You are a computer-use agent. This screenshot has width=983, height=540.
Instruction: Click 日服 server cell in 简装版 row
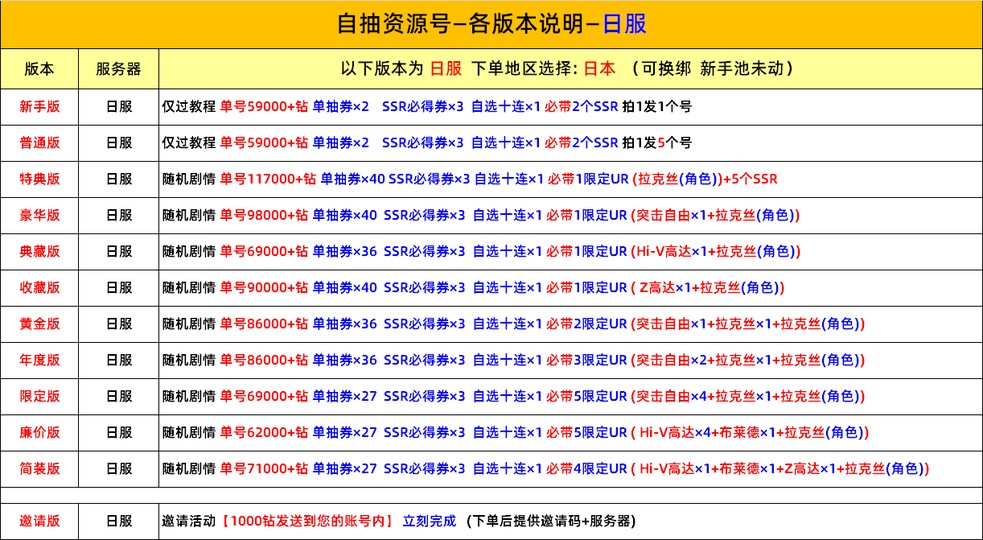119,469
